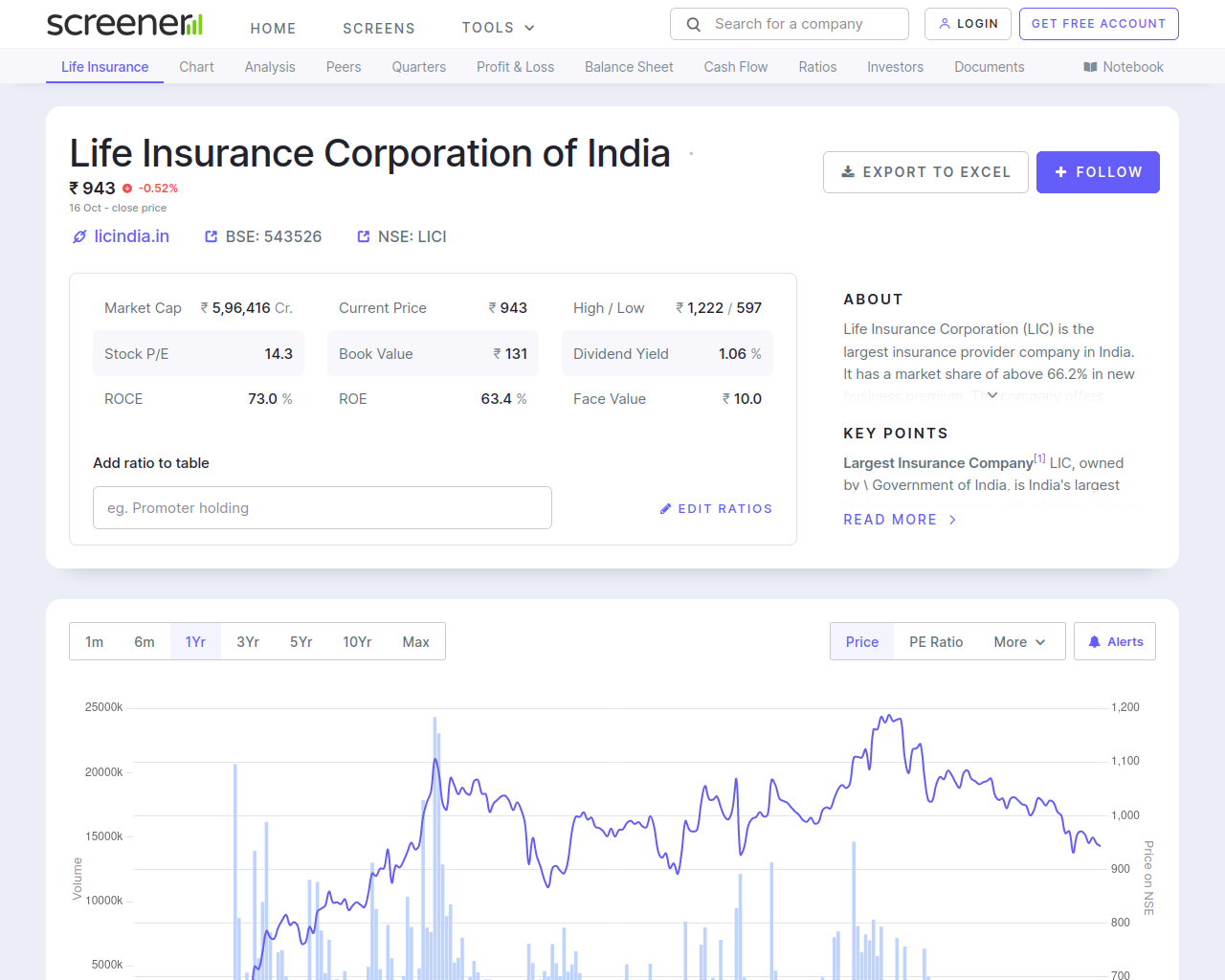Screen dimensions: 1225x980
Task: Select the Max chart range
Action: (416, 642)
